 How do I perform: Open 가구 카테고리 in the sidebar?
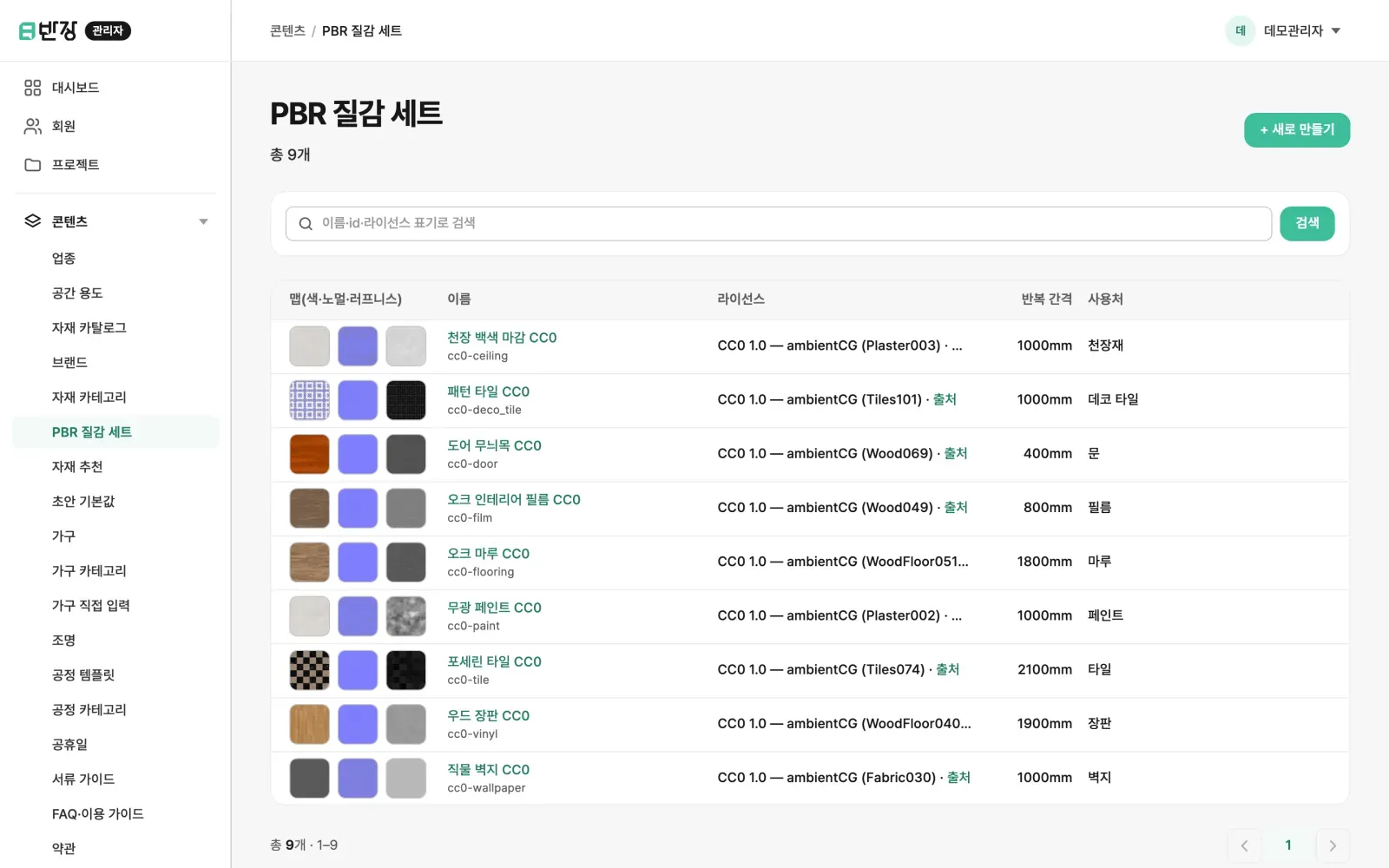coord(116,571)
